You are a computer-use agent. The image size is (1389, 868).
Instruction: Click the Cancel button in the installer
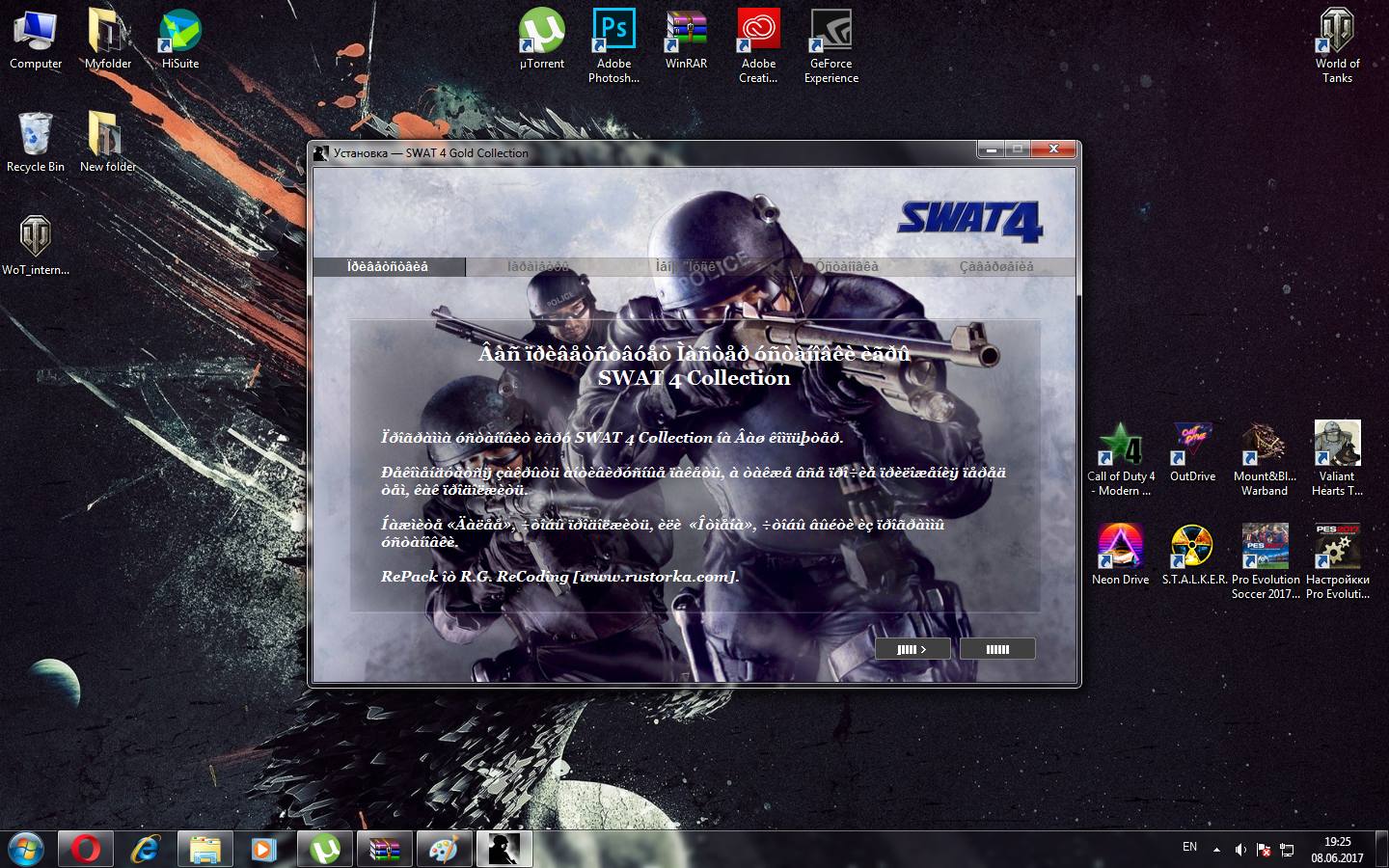[x=997, y=649]
